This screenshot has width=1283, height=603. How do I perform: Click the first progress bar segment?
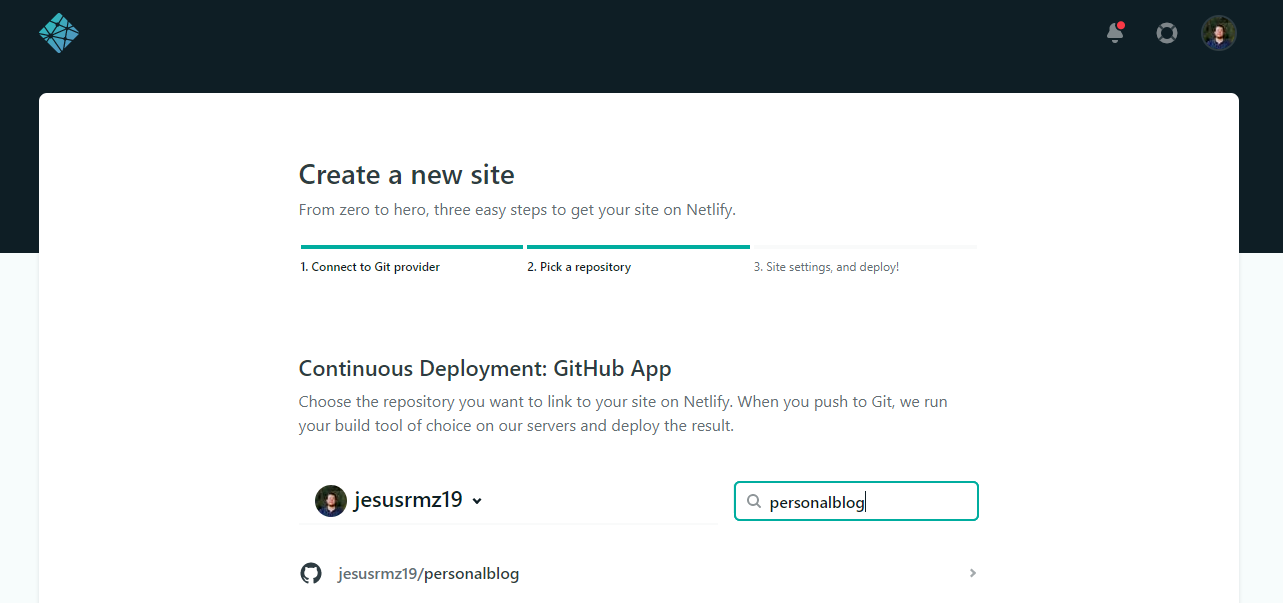411,246
